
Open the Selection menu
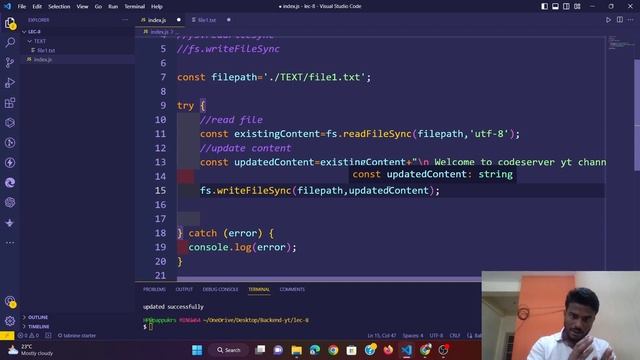[x=59, y=7]
